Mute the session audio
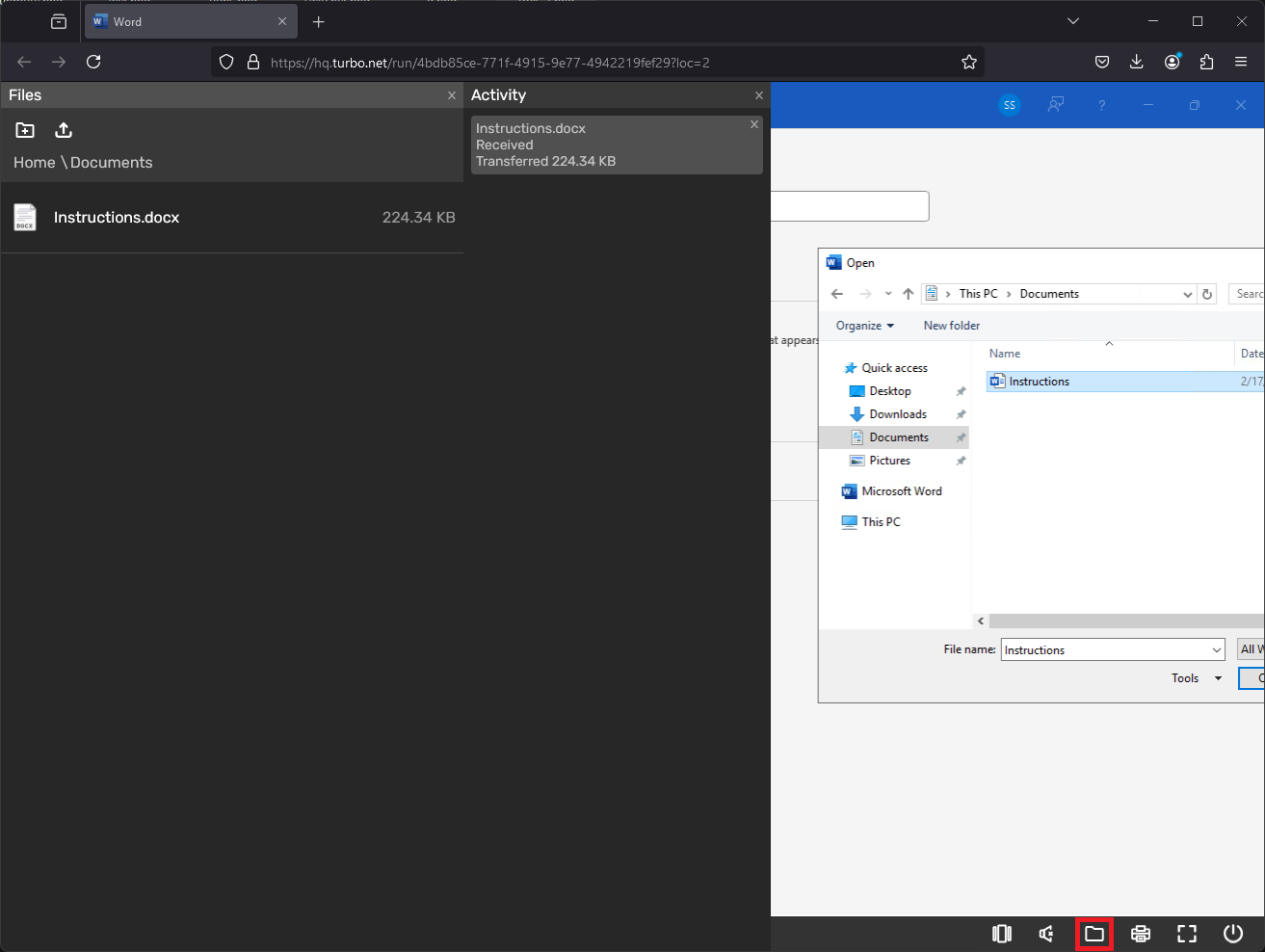The height and width of the screenshot is (952, 1265). point(1046,933)
